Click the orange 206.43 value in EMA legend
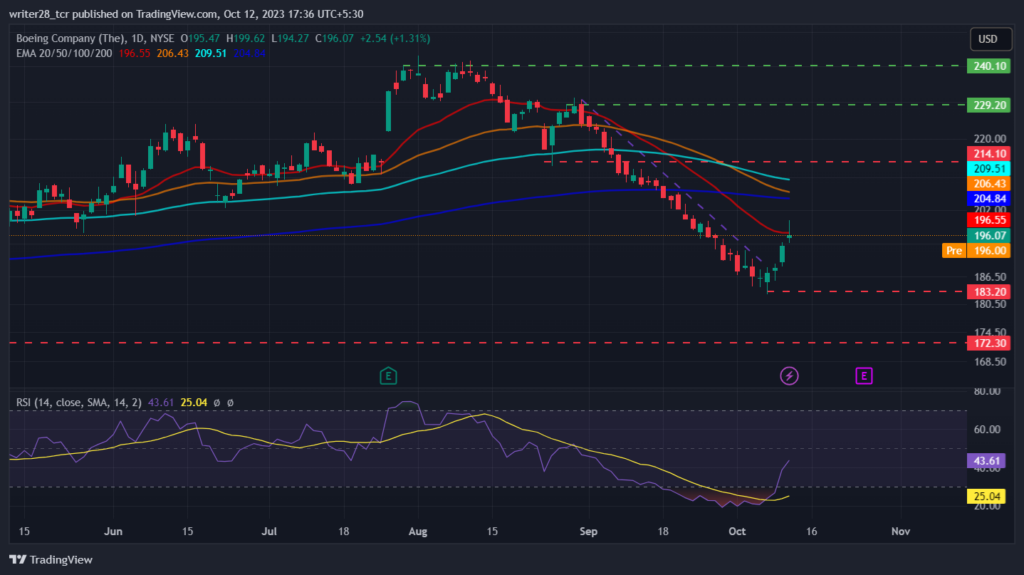Image resolution: width=1024 pixels, height=575 pixels. pyautogui.click(x=172, y=53)
